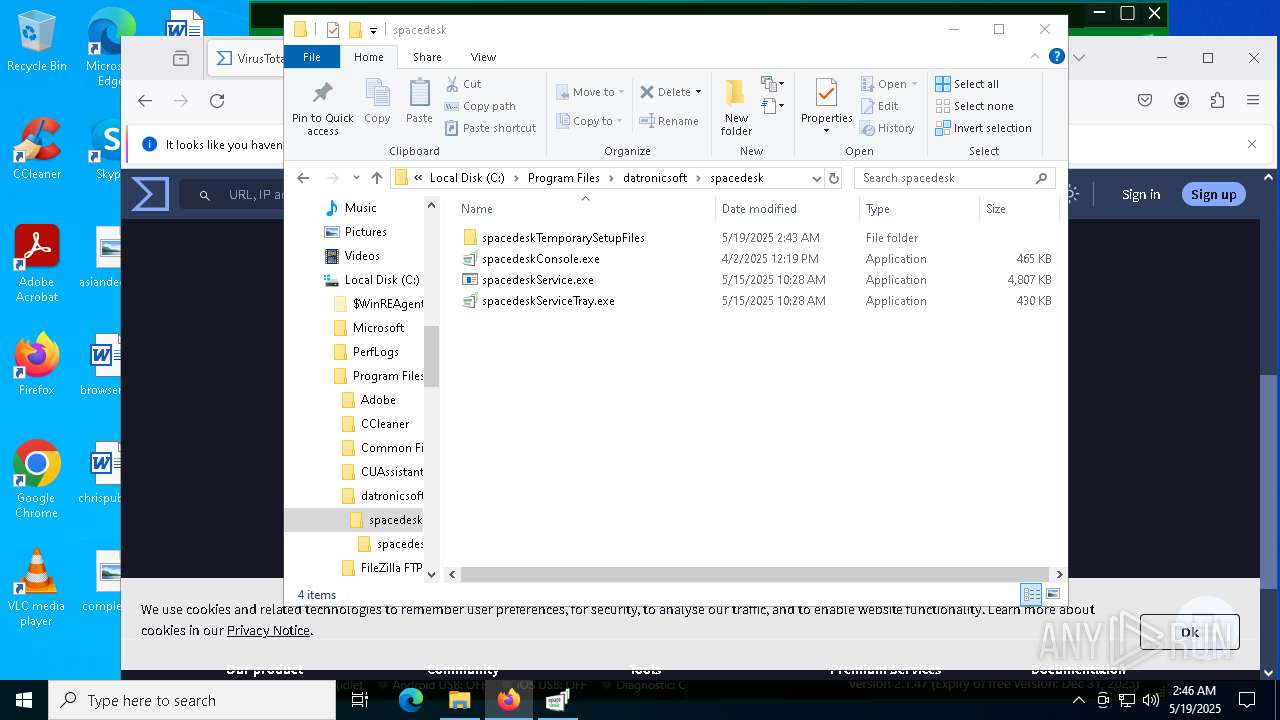Go back in File Explorer
The image size is (1280, 720).
[303, 178]
